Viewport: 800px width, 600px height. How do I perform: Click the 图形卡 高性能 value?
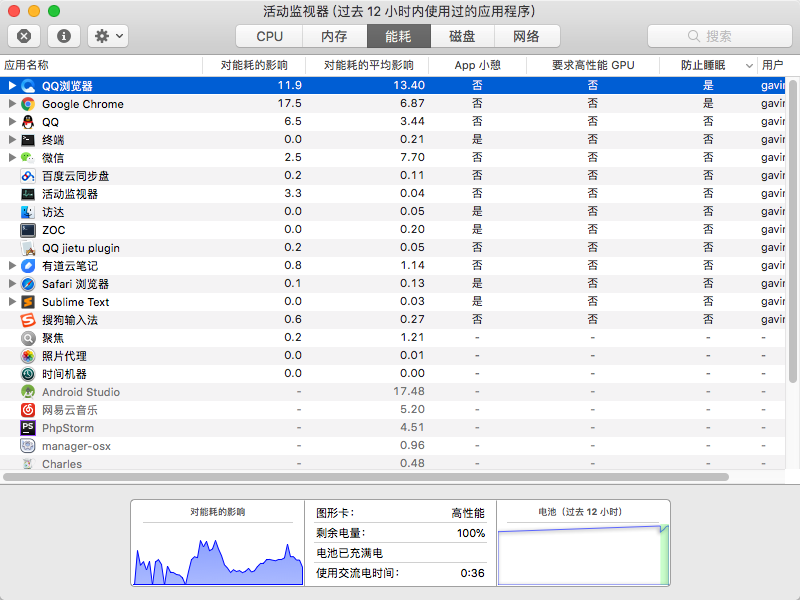(468, 513)
